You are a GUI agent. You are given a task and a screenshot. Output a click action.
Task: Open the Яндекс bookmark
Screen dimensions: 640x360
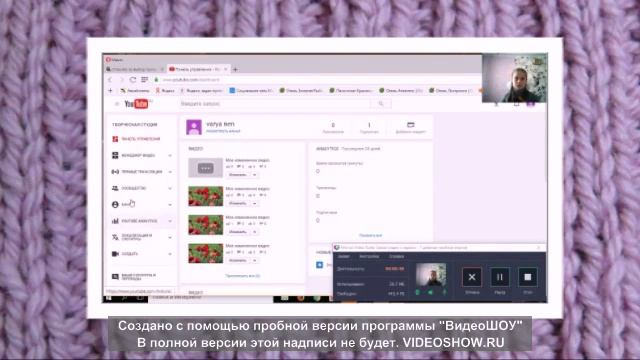click(x=165, y=91)
